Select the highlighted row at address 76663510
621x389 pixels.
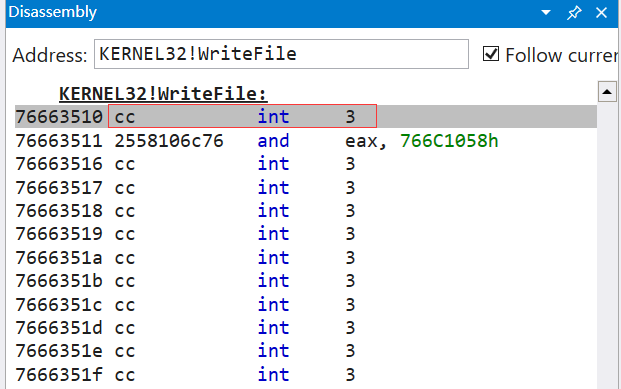pyautogui.click(x=306, y=116)
